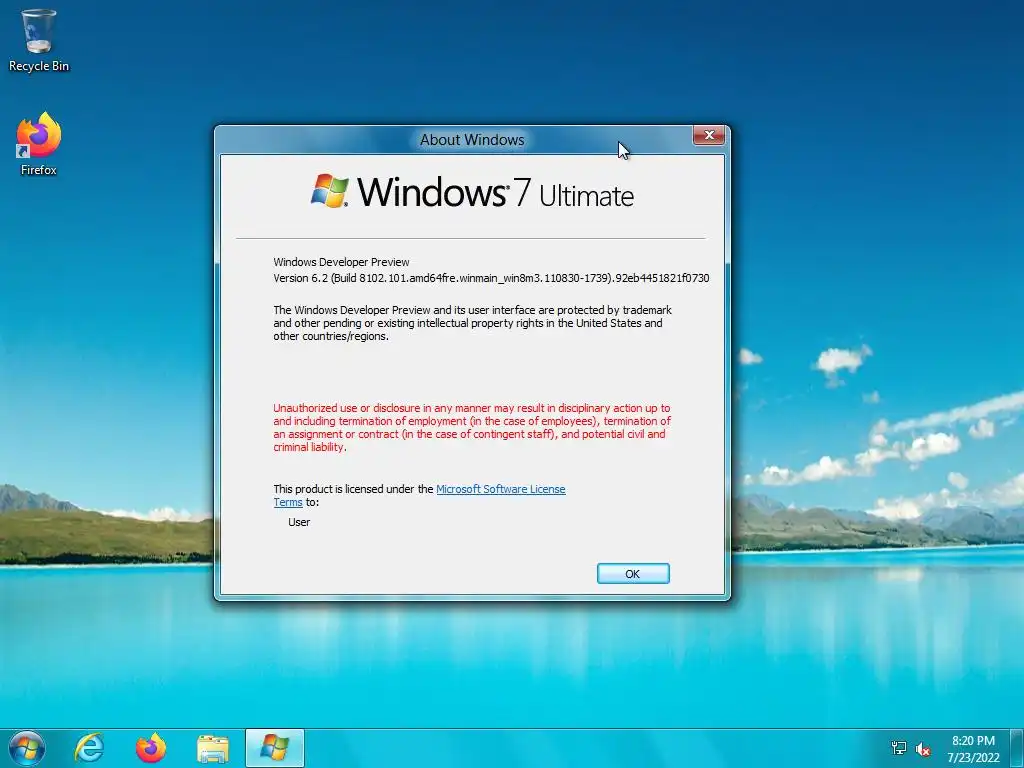Screen dimensions: 1024x768
Task: Select the About Windows taskbar button
Action: click(275, 748)
